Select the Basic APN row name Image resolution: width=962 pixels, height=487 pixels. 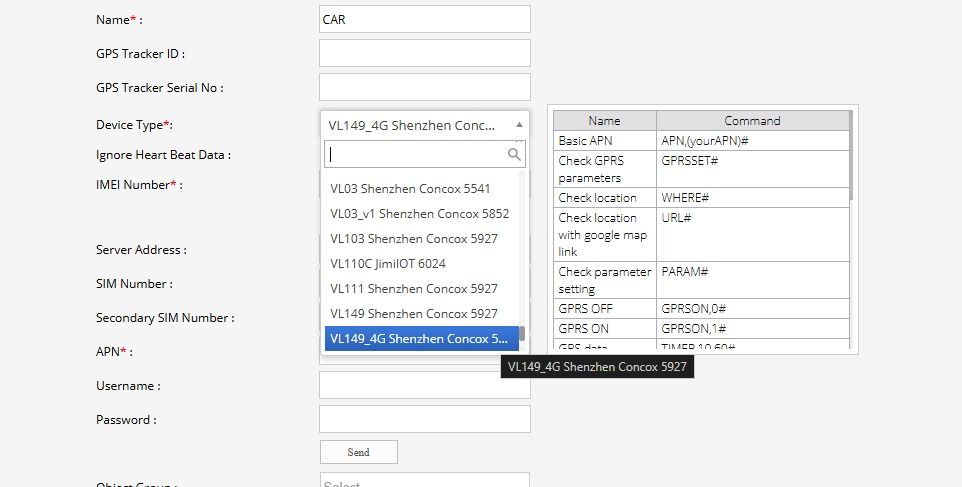point(605,140)
